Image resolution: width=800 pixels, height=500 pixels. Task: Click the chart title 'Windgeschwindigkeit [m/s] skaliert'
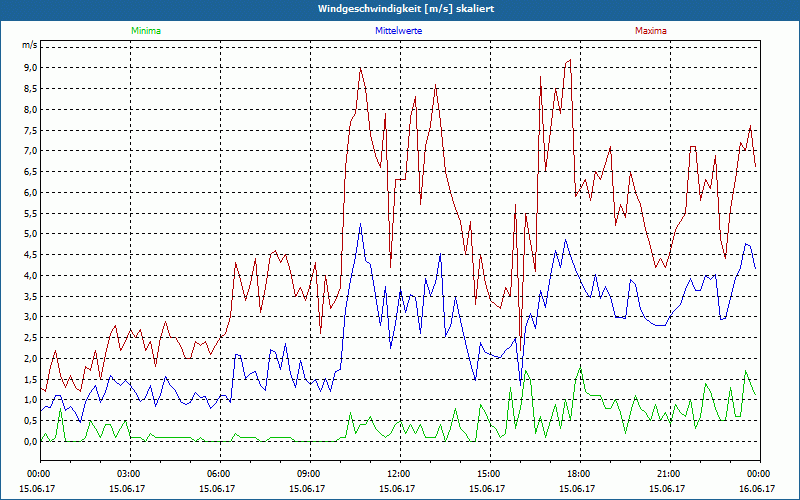pyautogui.click(x=406, y=9)
